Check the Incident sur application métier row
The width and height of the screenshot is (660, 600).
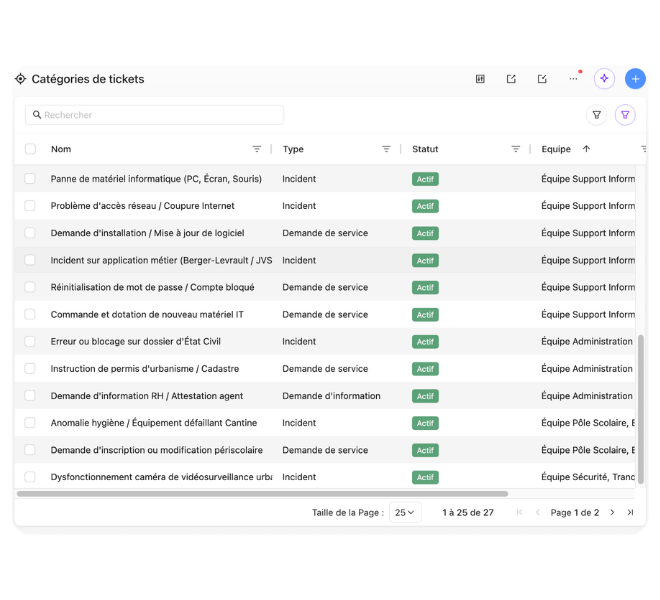(30, 260)
